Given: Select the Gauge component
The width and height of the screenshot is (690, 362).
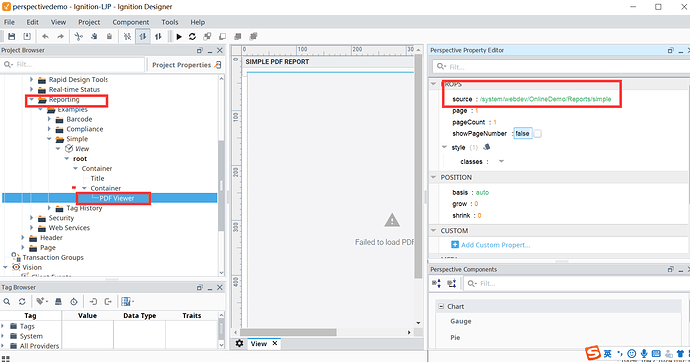Looking at the screenshot, I should tap(461, 322).
